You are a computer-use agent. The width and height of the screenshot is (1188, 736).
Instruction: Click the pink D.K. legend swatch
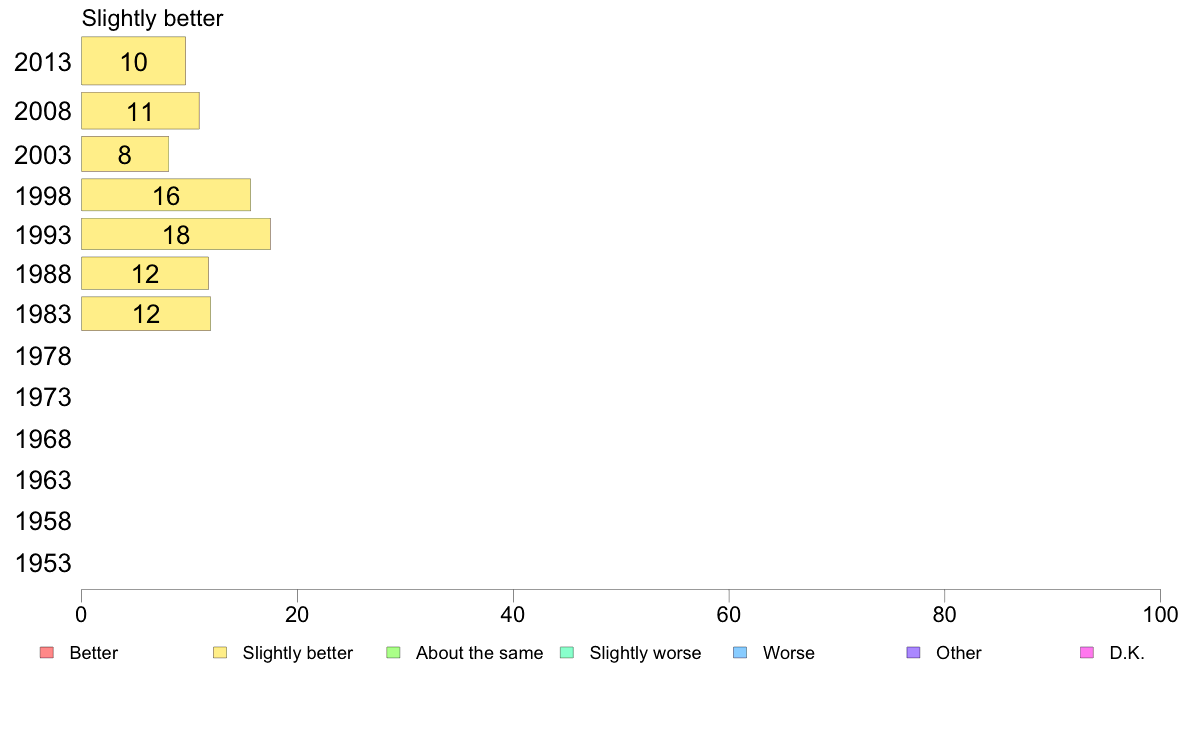tap(1087, 653)
